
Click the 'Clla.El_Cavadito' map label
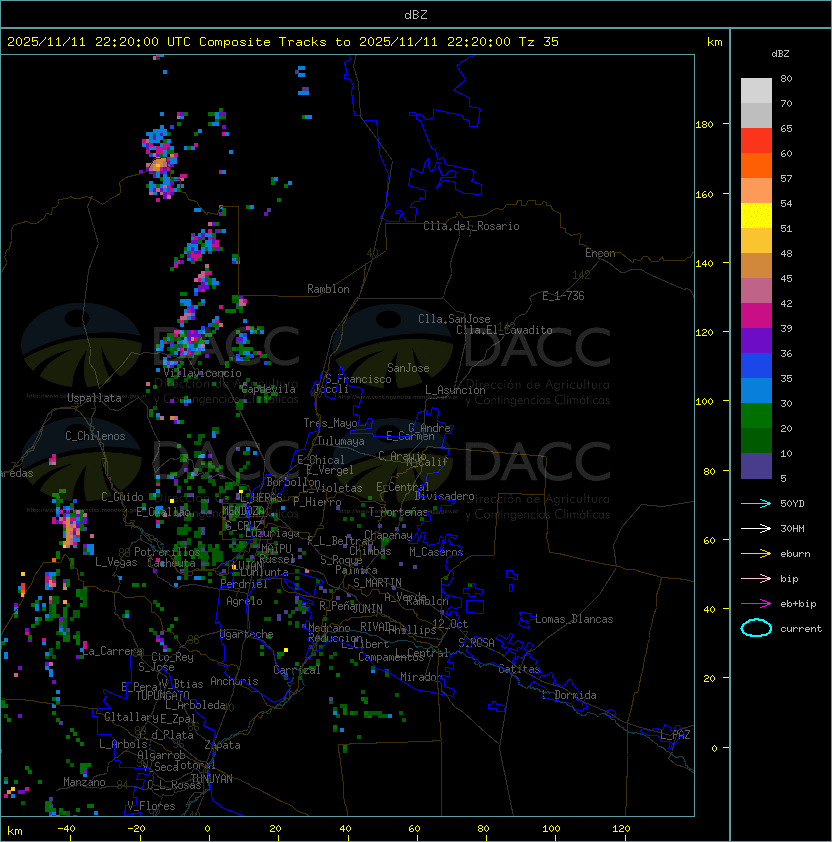click(504, 330)
